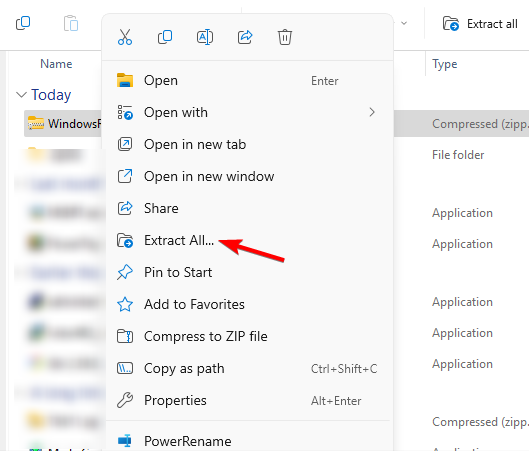The height and width of the screenshot is (451, 529).
Task: Choose Extract All... from context menu
Action: (x=248, y=241)
